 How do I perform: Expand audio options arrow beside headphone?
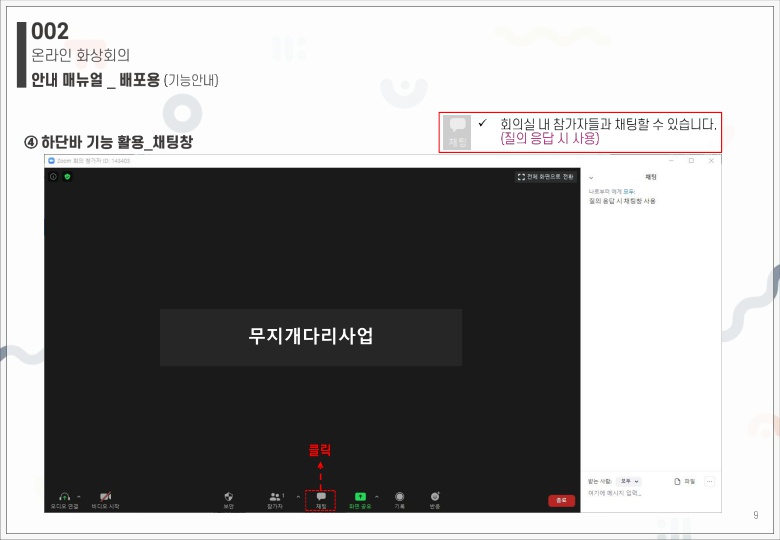click(79, 495)
